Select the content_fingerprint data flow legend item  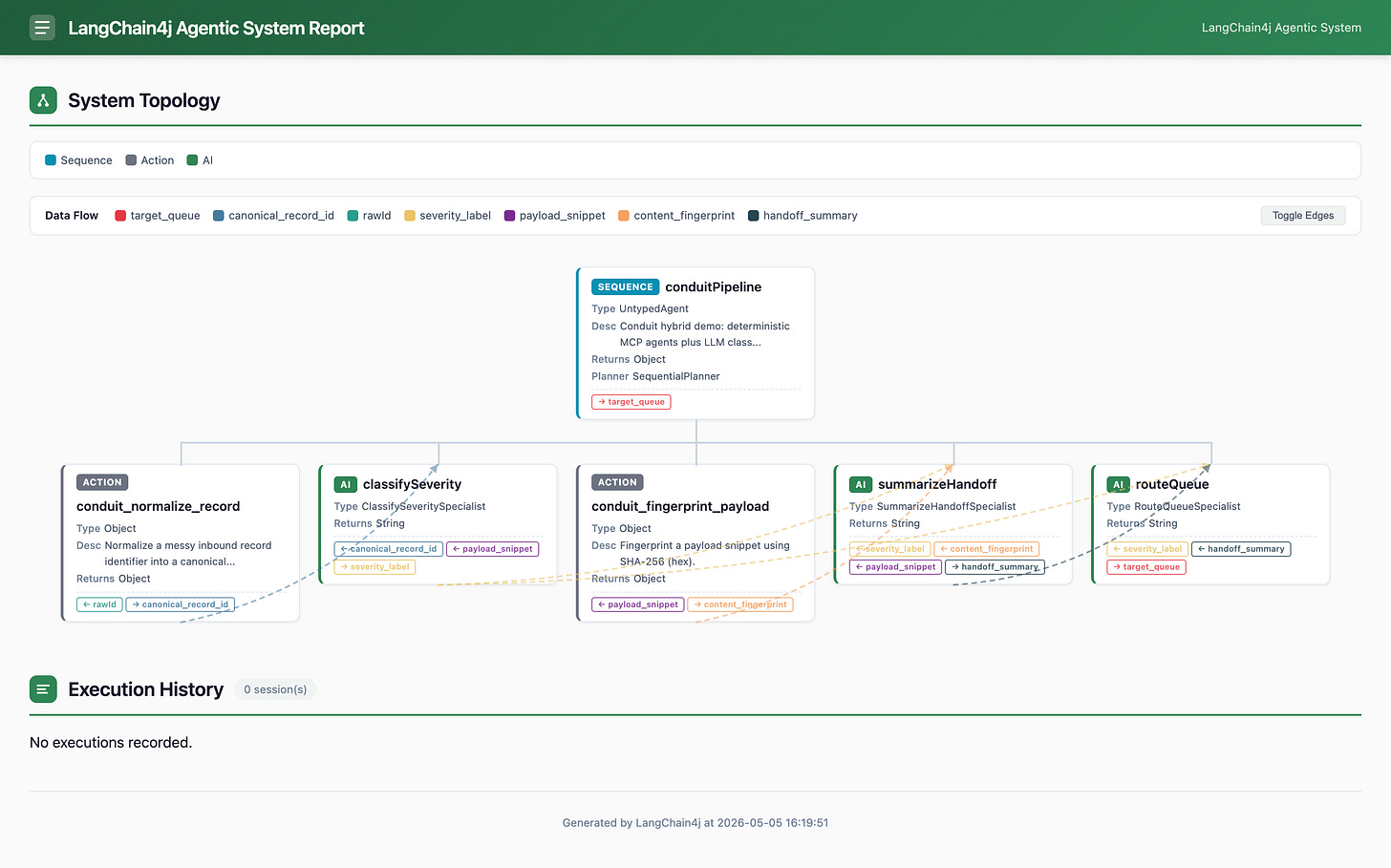pos(676,216)
